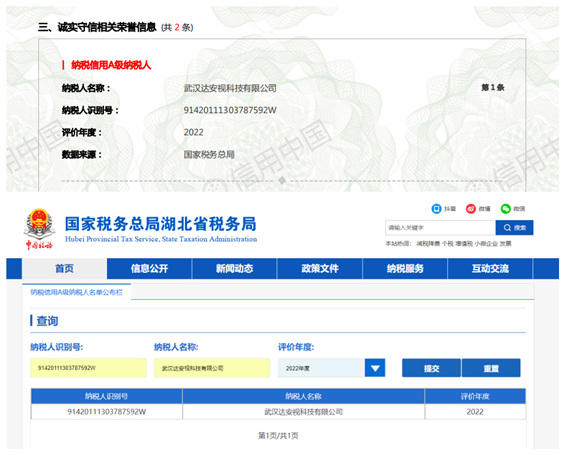The height and width of the screenshot is (455, 565).
Task: Open the 评价年度 dropdown showing 2022年度
Action: point(332,368)
